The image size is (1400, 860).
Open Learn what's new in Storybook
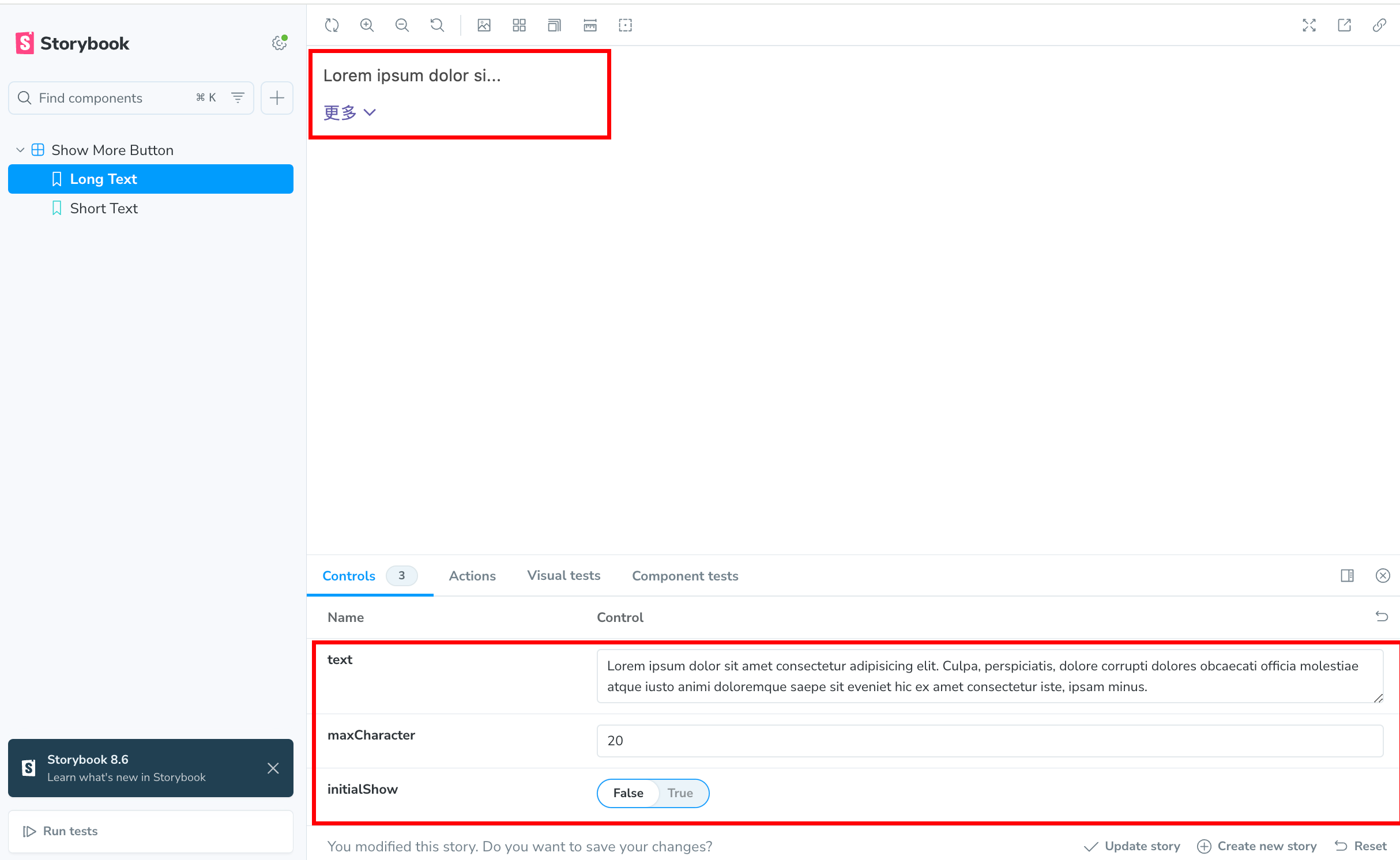coord(126,777)
